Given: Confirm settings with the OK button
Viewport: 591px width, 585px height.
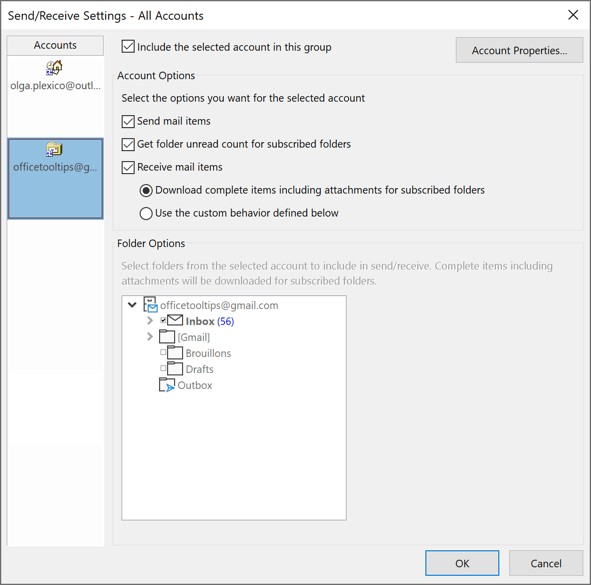Looking at the screenshot, I should click(x=462, y=563).
